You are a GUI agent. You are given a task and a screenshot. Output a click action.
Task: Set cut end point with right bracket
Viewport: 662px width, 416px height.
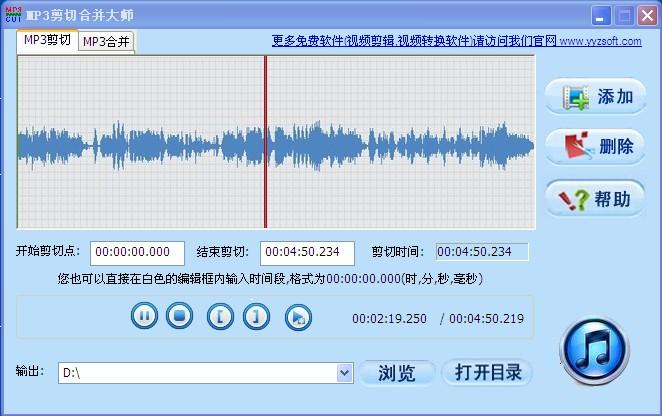click(x=257, y=317)
